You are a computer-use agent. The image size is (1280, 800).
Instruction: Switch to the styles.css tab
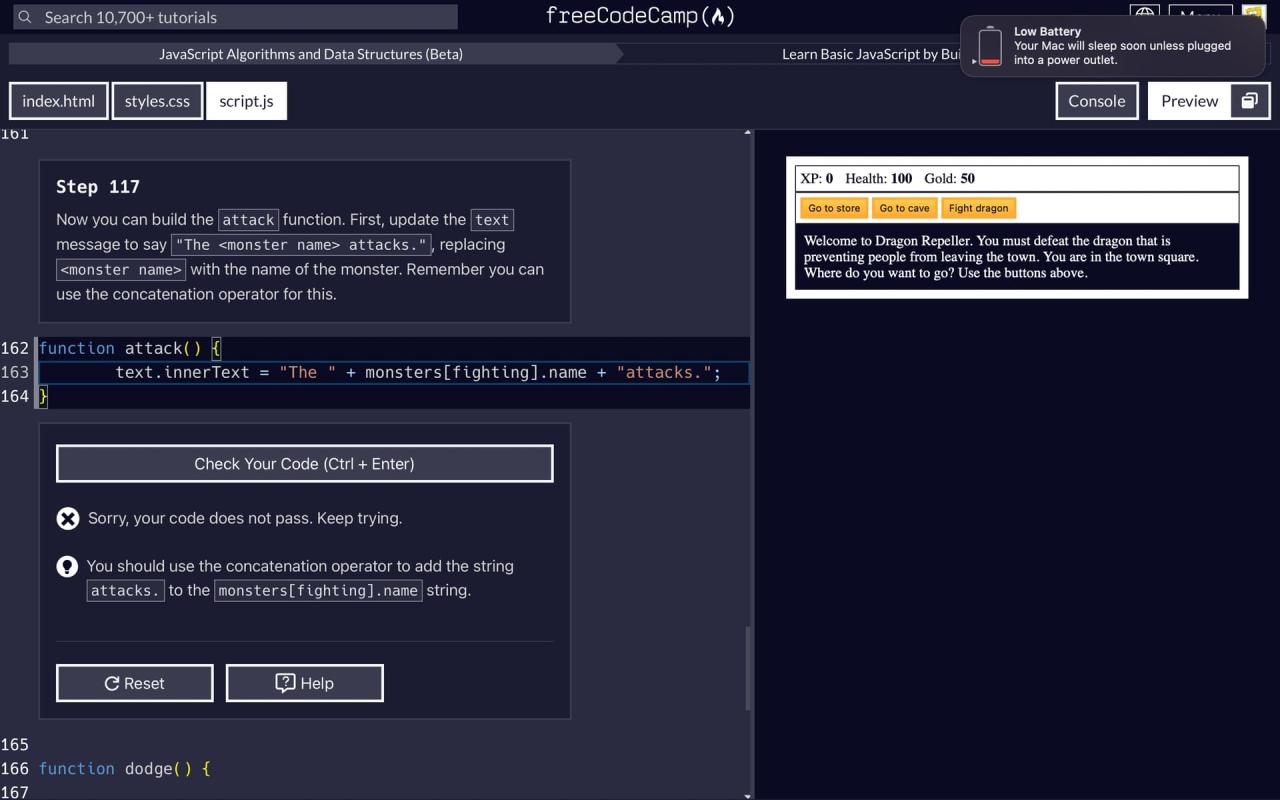pos(156,100)
